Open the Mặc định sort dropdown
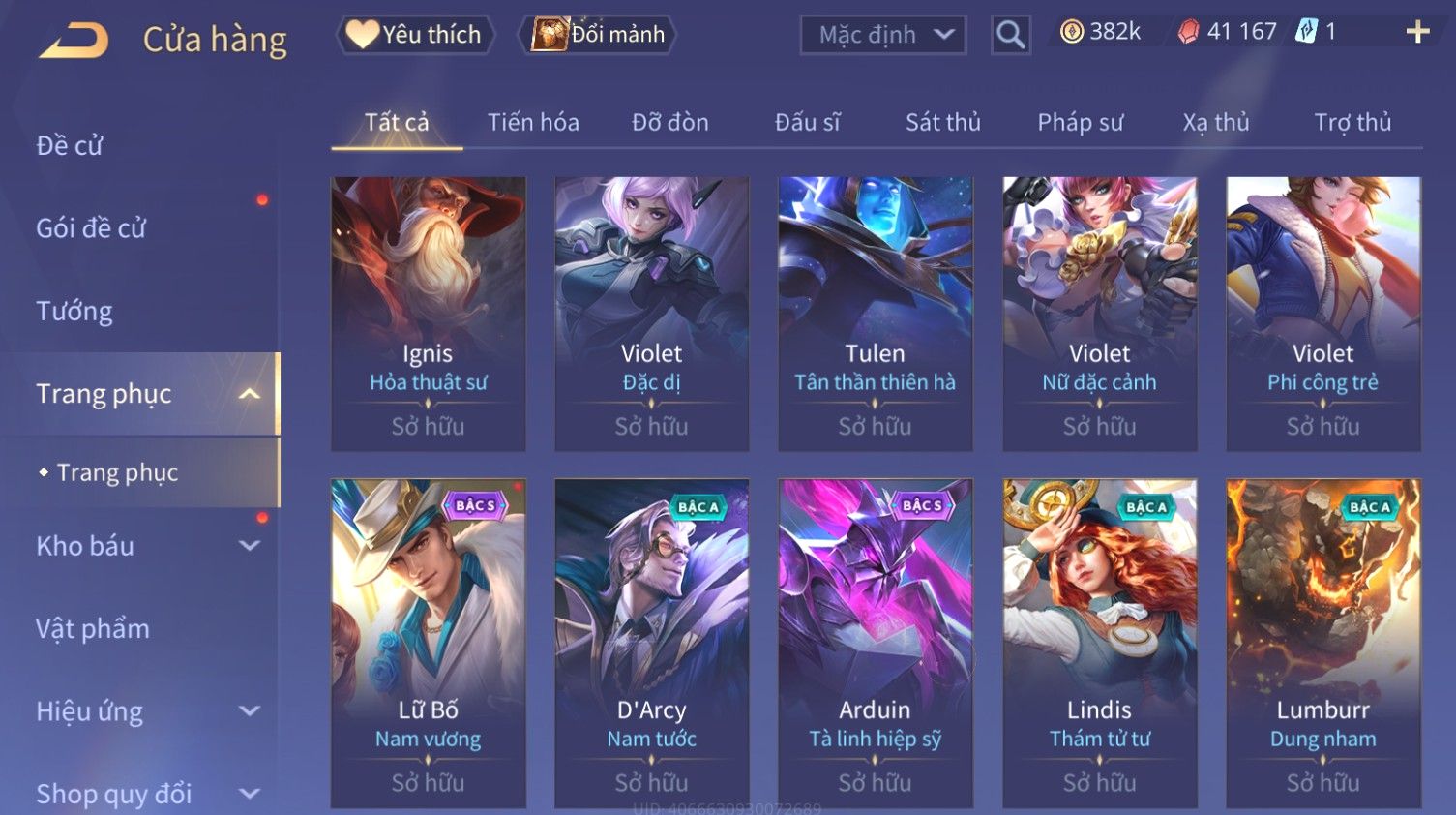1456x815 pixels. pos(883,35)
